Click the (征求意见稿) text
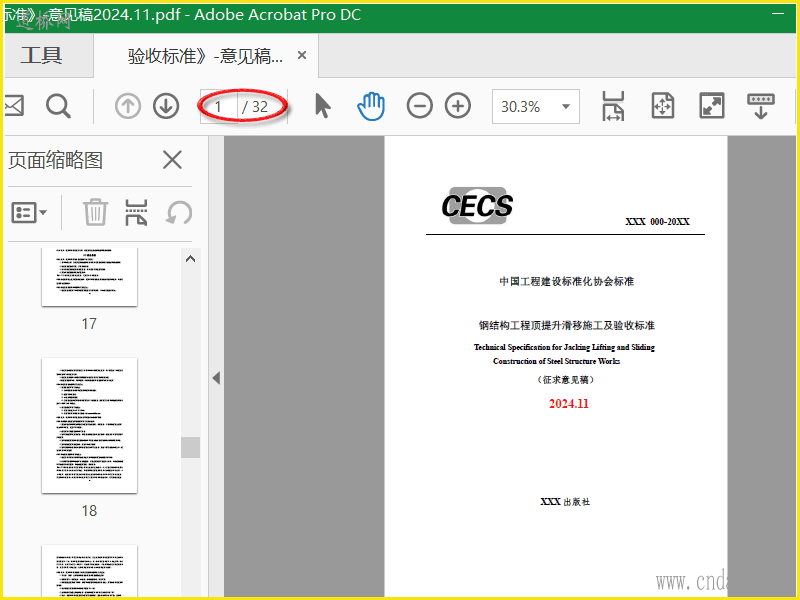This screenshot has width=800, height=600. (565, 380)
